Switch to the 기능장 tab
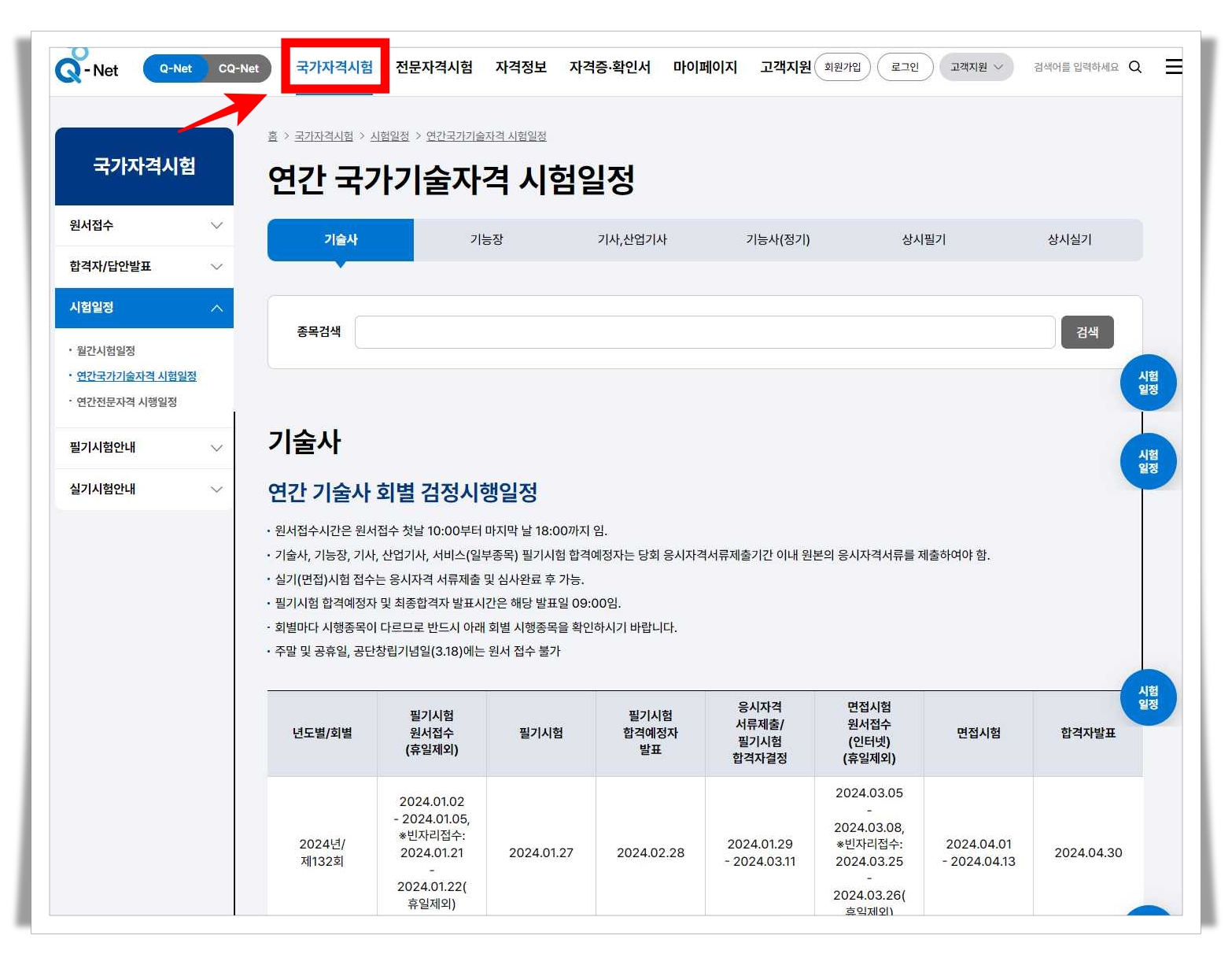The width and height of the screenshot is (1232, 965). (486, 240)
